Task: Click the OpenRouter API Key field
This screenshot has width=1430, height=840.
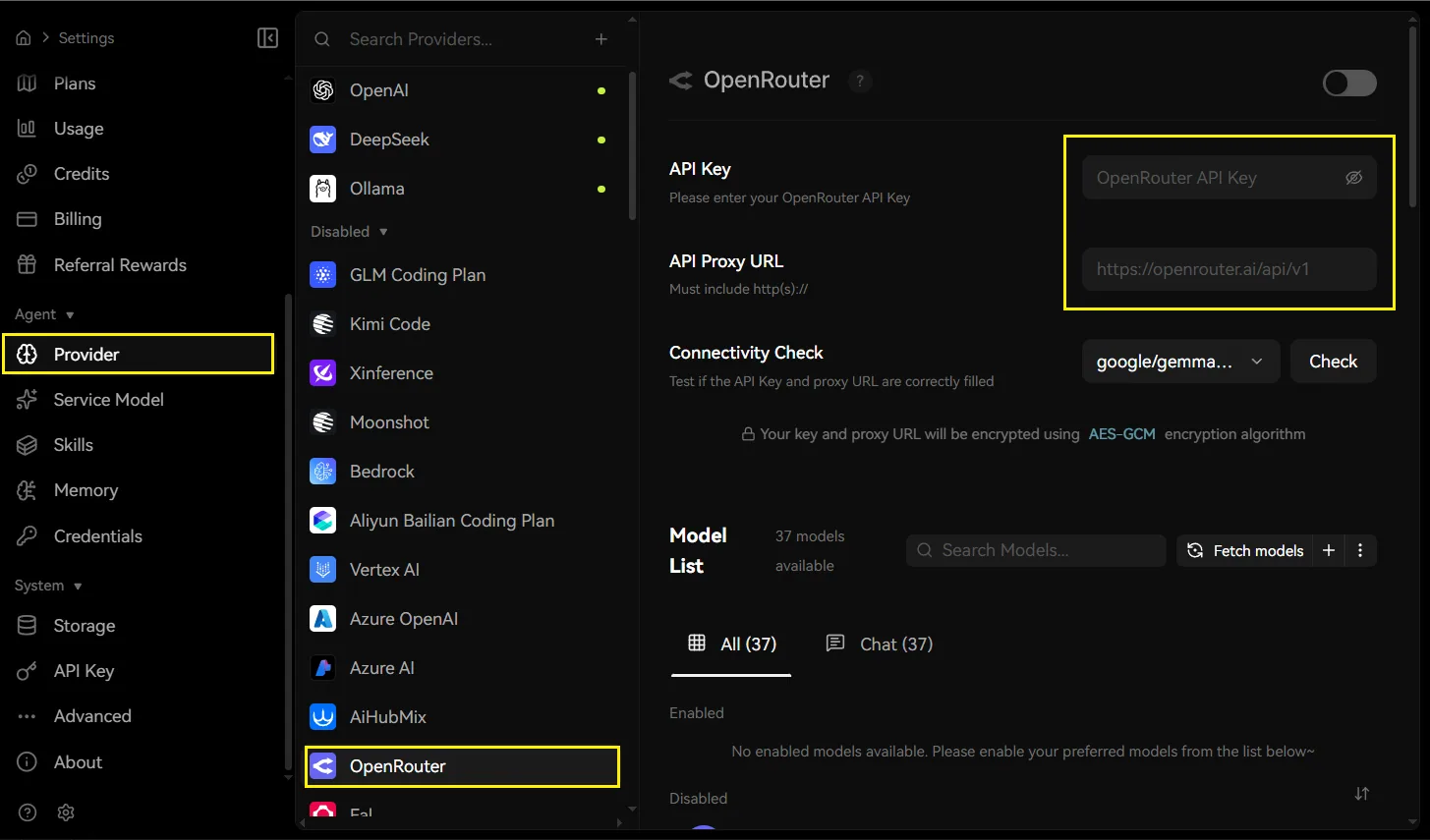Action: [1229, 178]
